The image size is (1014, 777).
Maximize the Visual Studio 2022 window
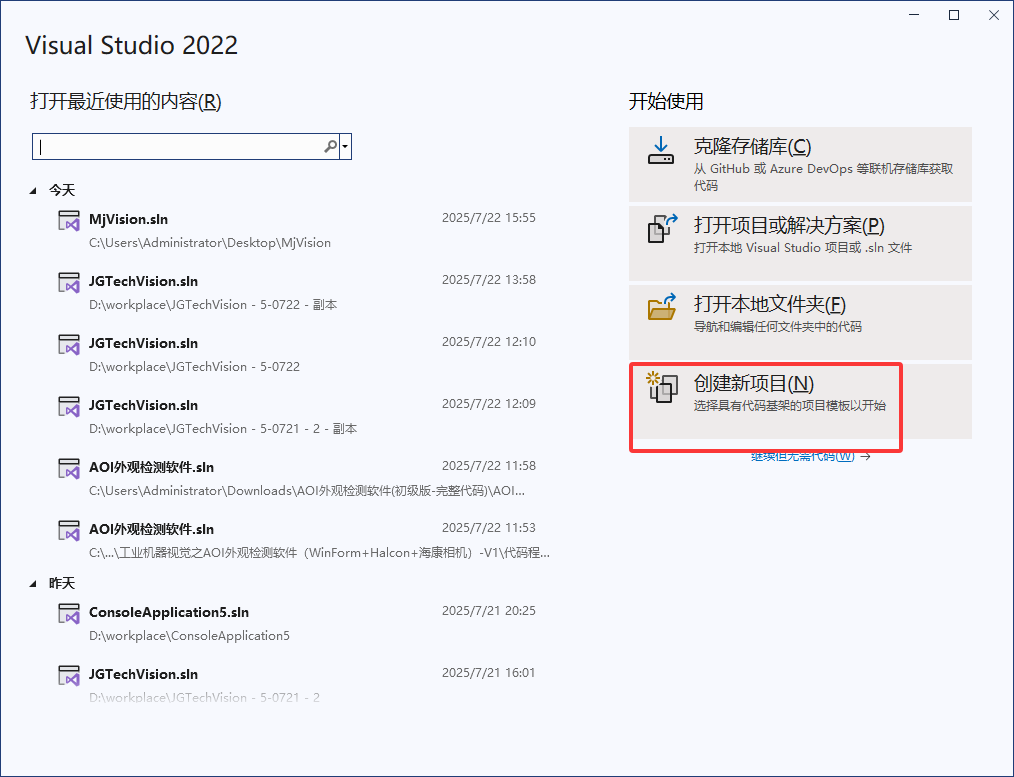click(x=954, y=15)
